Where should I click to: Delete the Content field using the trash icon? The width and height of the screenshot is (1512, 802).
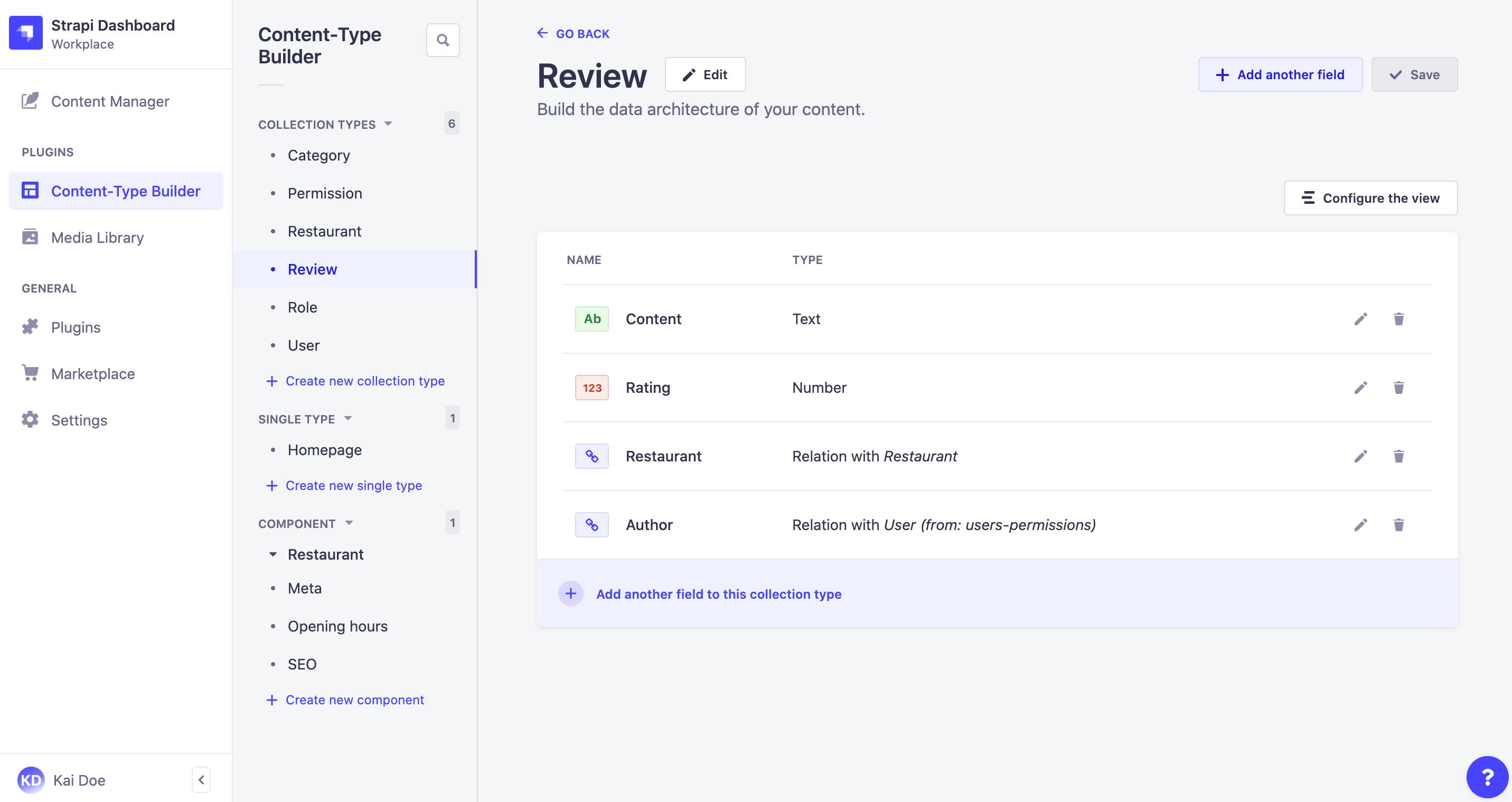pos(1398,318)
